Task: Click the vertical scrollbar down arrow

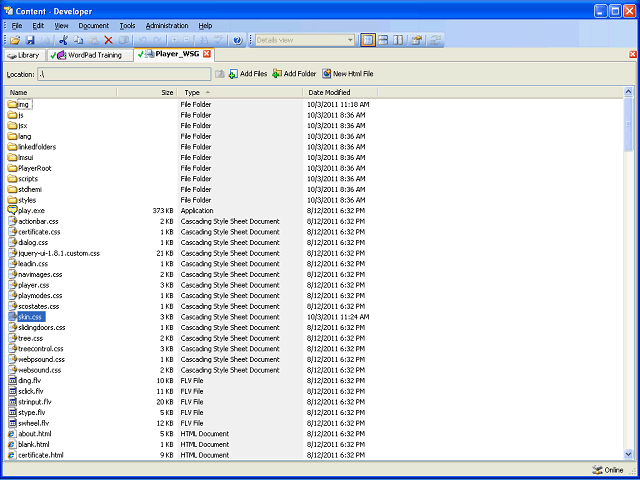Action: [x=629, y=454]
